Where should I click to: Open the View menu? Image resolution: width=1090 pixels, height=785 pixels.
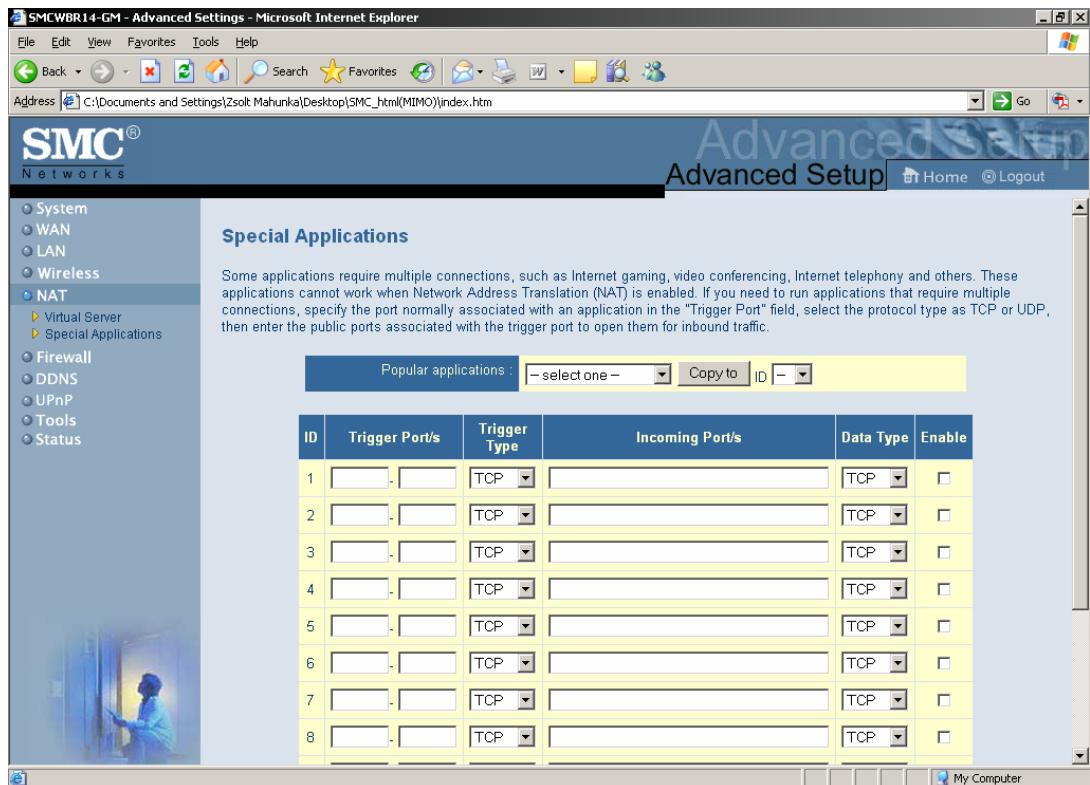99,42
